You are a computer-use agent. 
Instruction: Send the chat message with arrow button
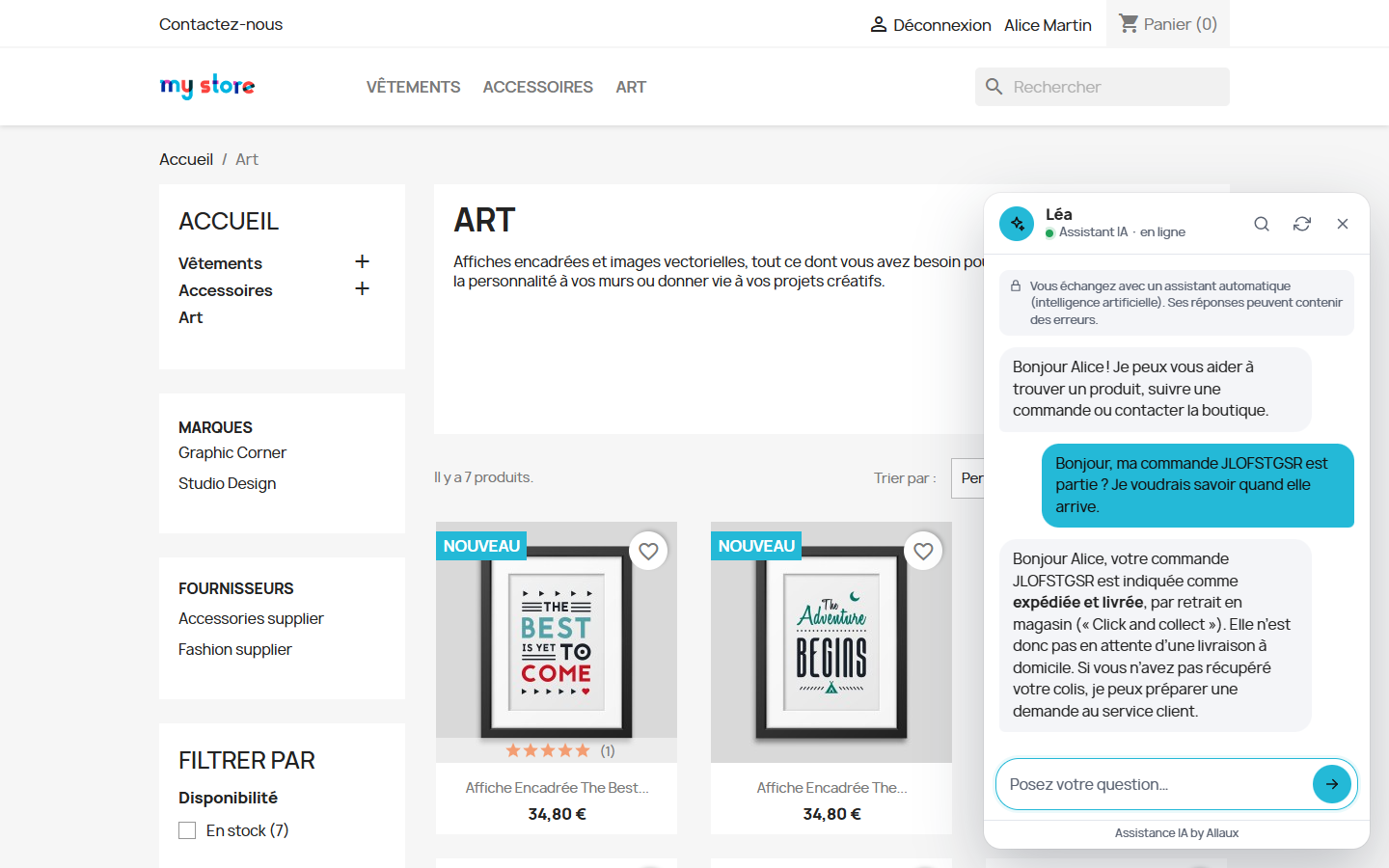pos(1332,784)
